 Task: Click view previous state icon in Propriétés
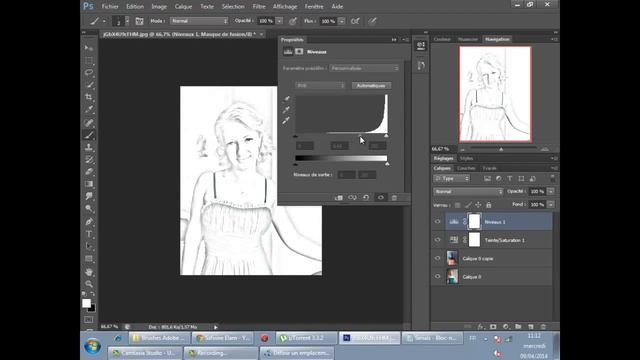click(352, 198)
